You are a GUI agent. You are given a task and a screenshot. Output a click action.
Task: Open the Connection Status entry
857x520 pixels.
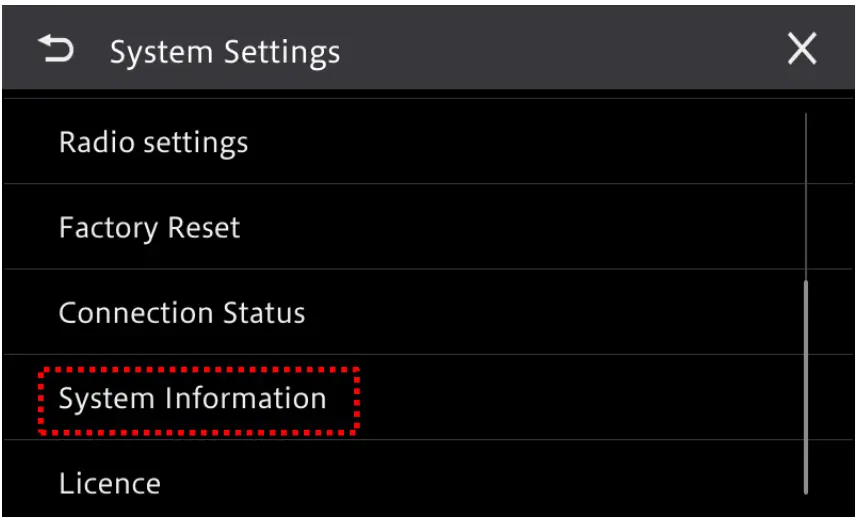point(181,313)
